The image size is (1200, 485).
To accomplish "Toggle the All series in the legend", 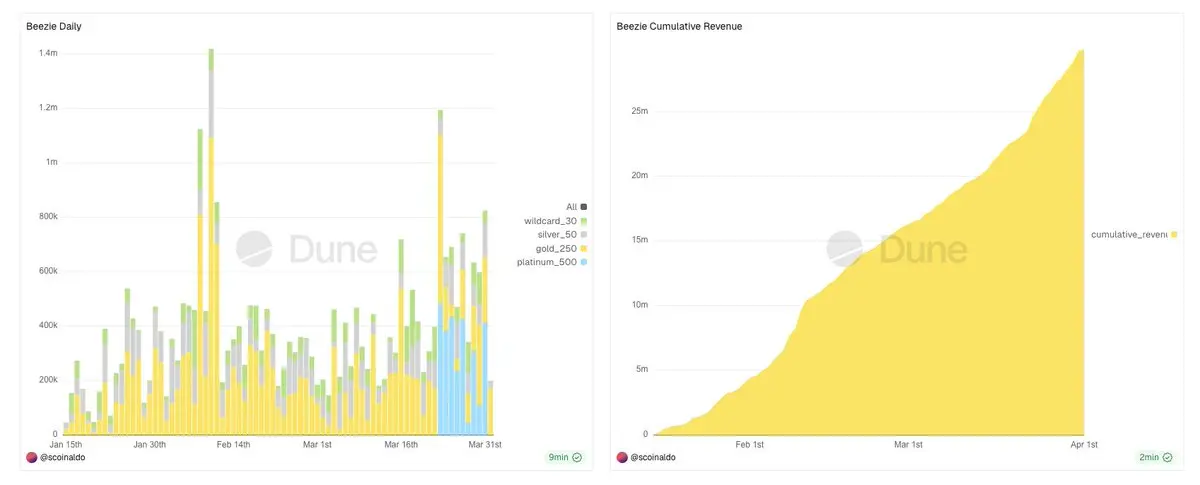I will pos(577,207).
